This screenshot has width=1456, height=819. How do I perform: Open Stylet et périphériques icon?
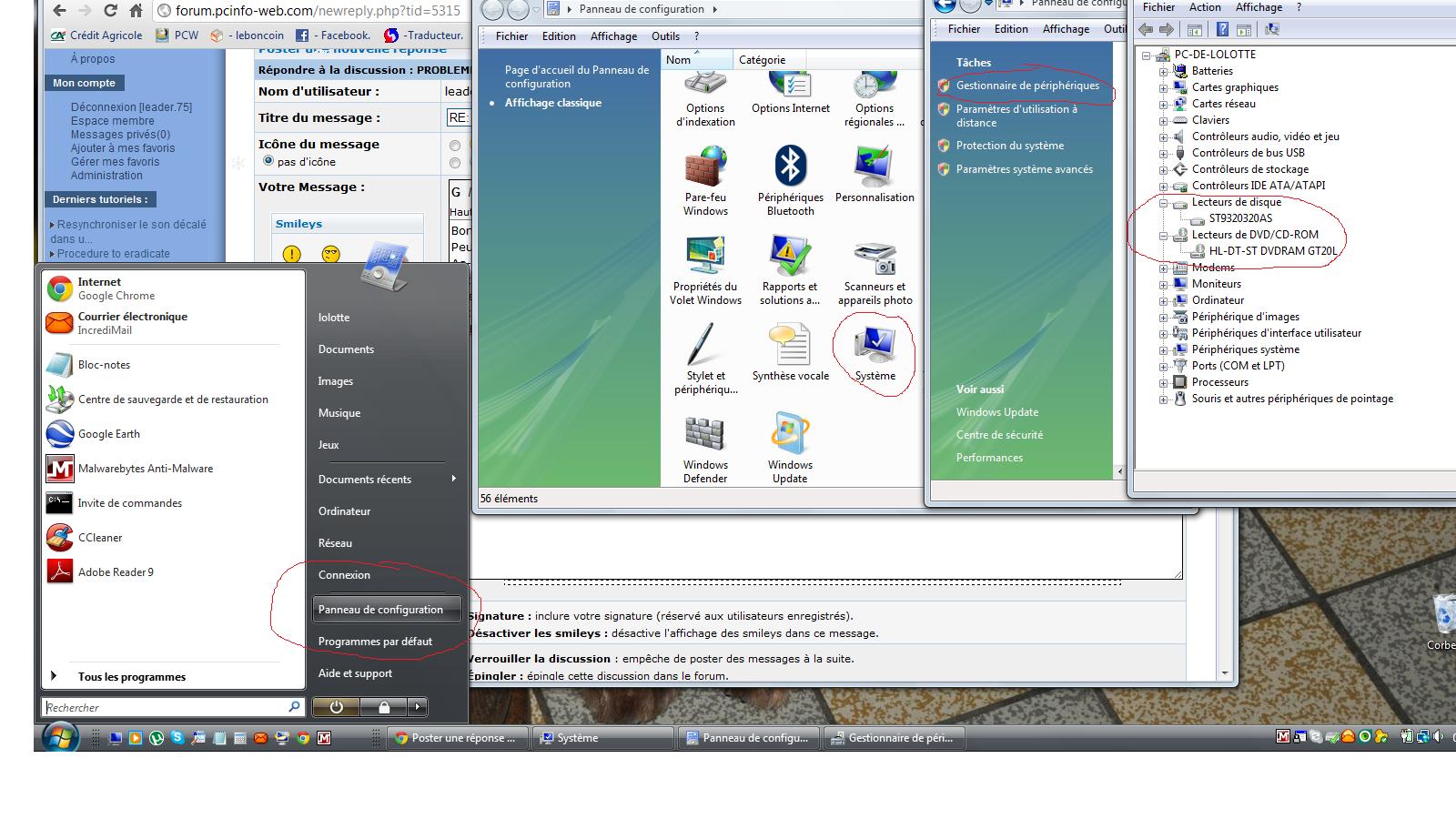705,359
